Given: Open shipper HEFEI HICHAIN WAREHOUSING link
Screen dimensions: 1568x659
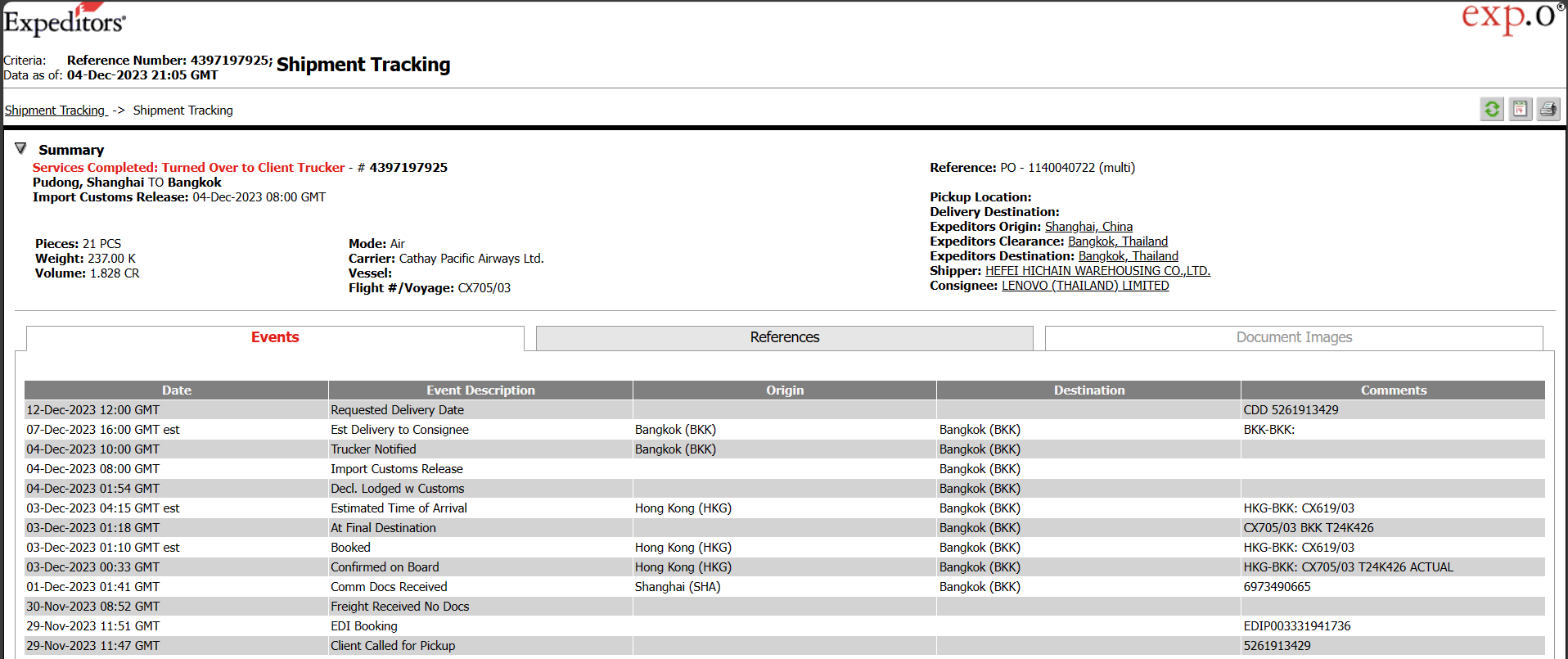Looking at the screenshot, I should pyautogui.click(x=1097, y=271).
